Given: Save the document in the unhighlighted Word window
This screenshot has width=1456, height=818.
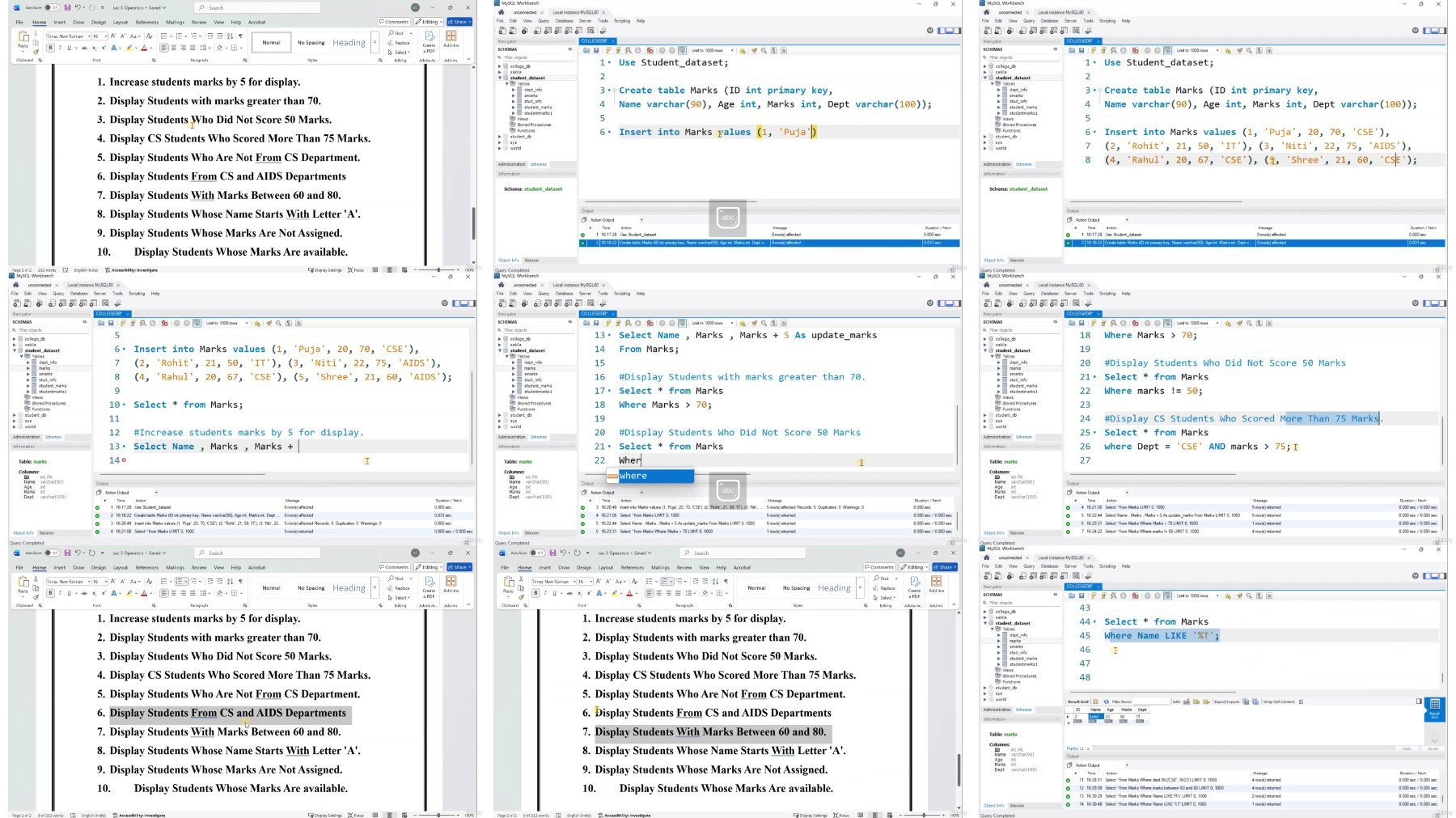Looking at the screenshot, I should point(68,8).
